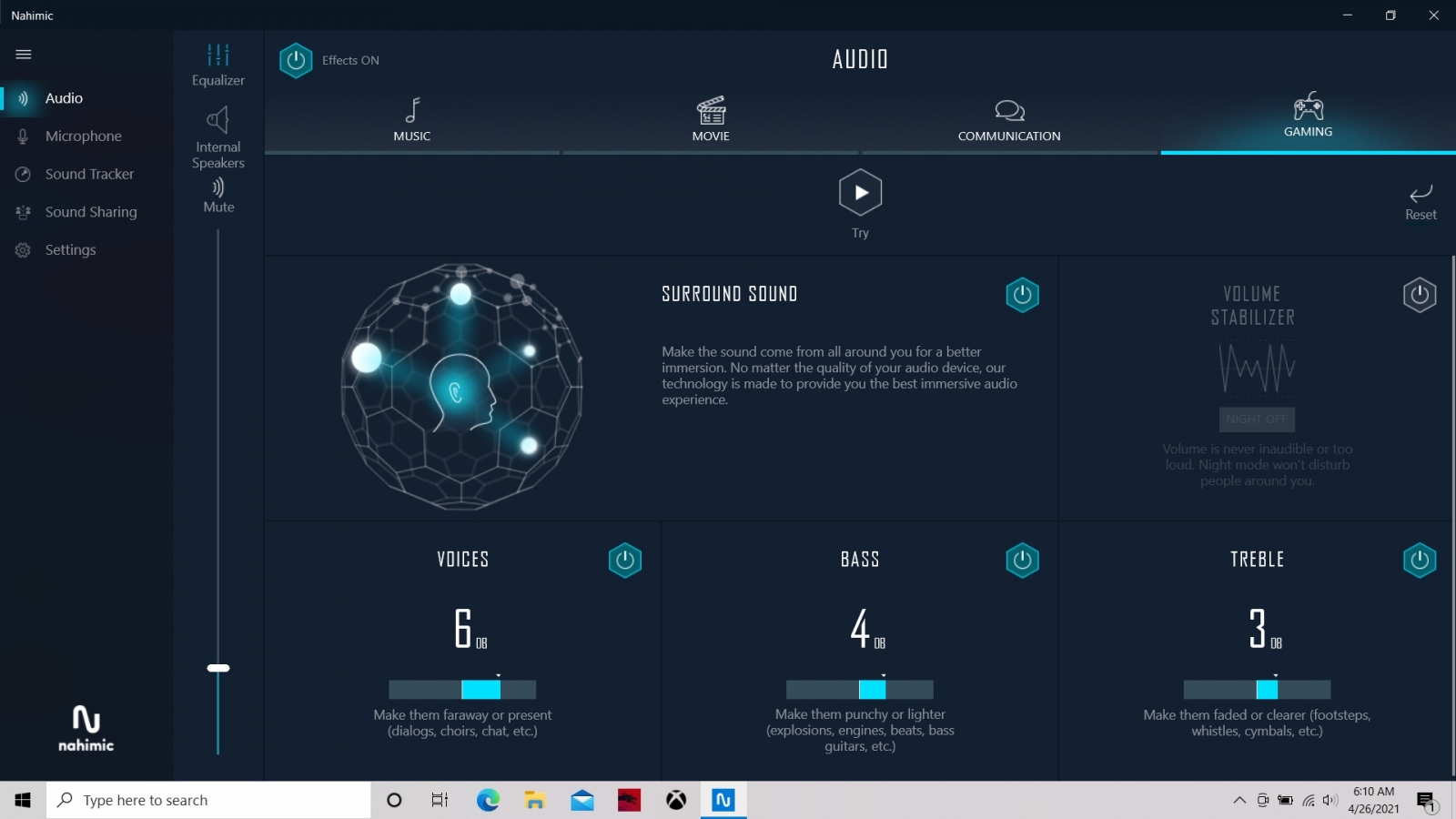The width and height of the screenshot is (1456, 819).
Task: Launch Microsoft Edge from taskbar
Action: click(x=488, y=800)
